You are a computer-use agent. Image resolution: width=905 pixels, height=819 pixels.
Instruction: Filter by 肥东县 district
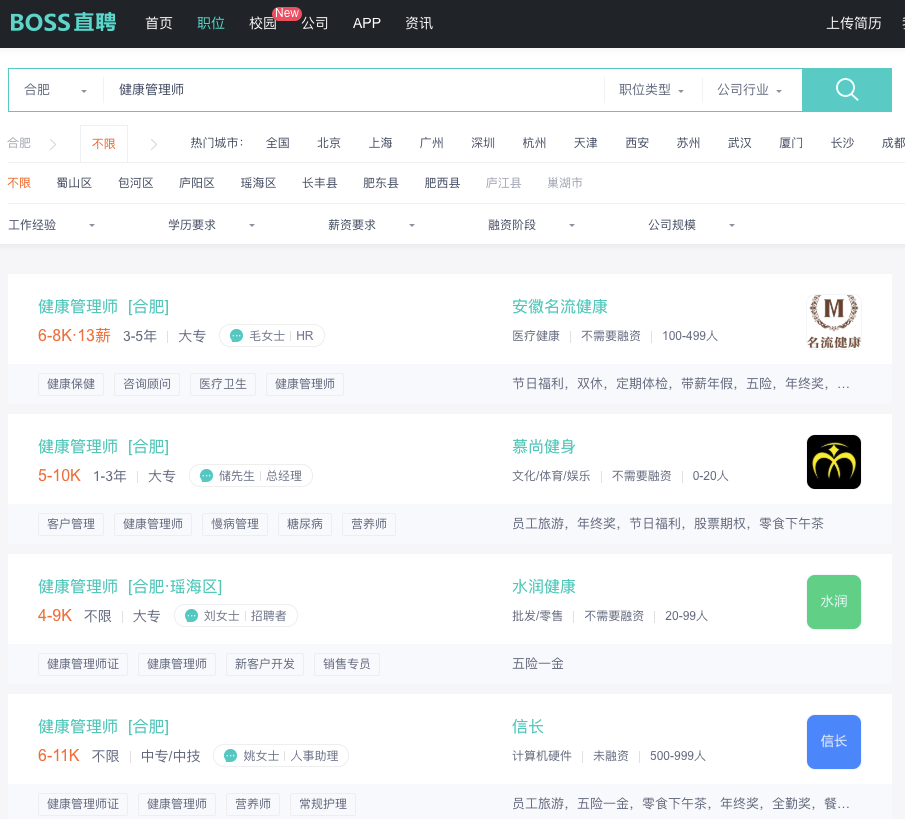pyautogui.click(x=381, y=183)
